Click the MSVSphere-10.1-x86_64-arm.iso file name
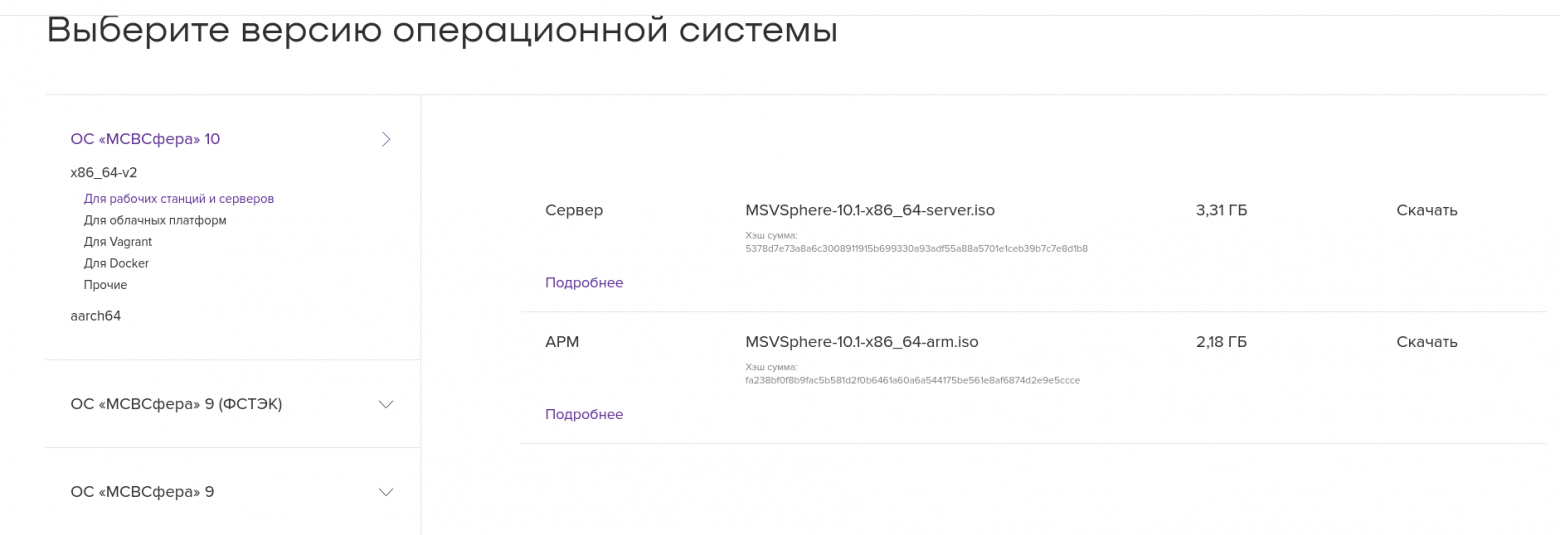Viewport: 1560px width, 535px height. pos(862,342)
